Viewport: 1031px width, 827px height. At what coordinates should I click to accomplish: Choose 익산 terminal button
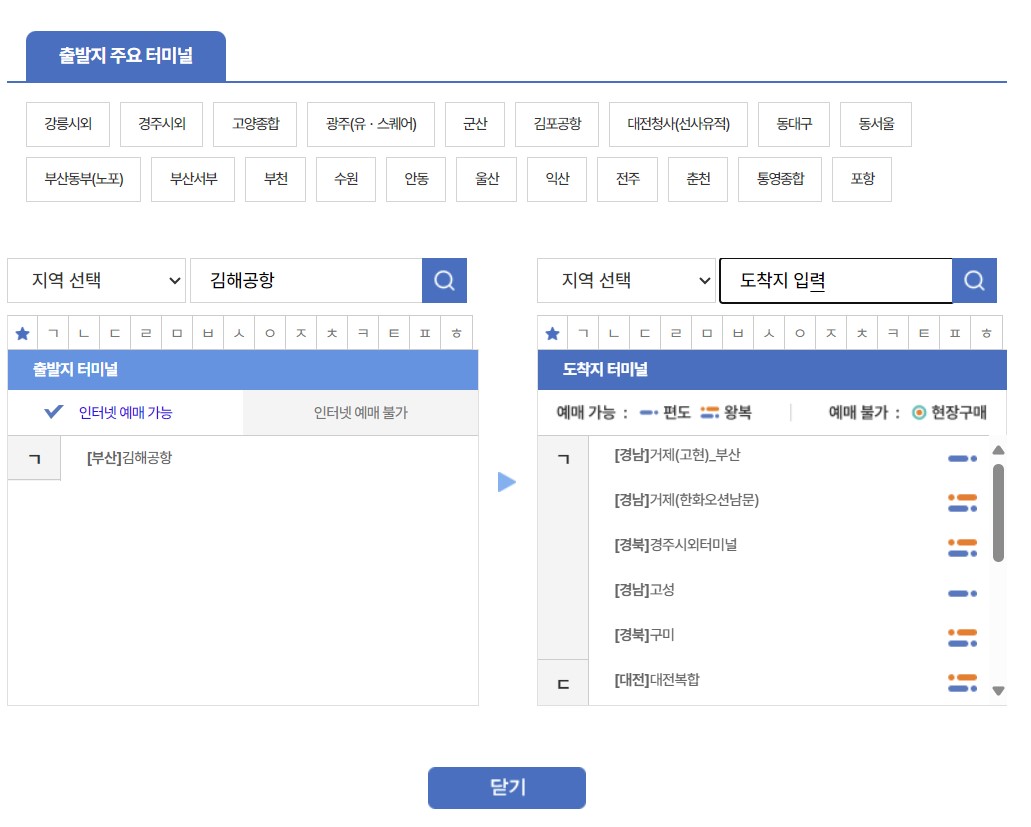coord(557,179)
